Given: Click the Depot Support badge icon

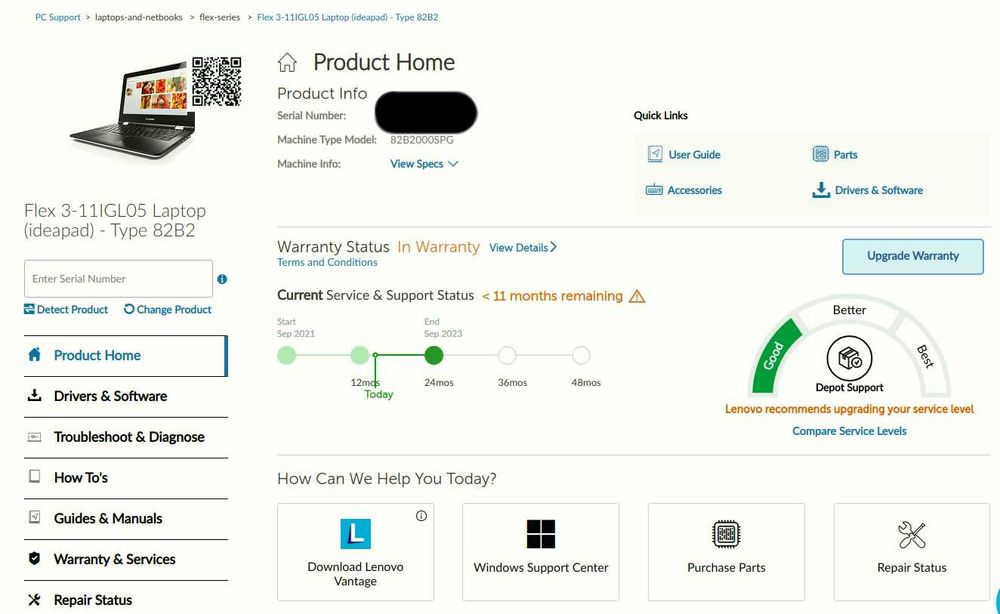Looking at the screenshot, I should pyautogui.click(x=850, y=358).
